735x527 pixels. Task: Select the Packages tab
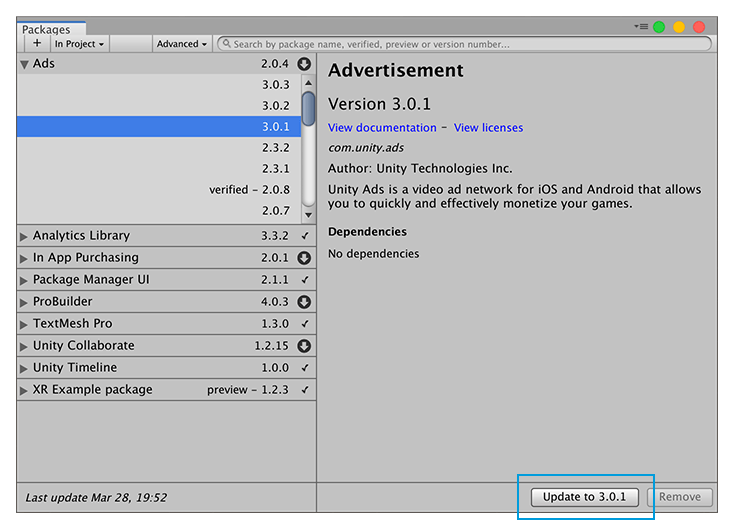point(46,29)
